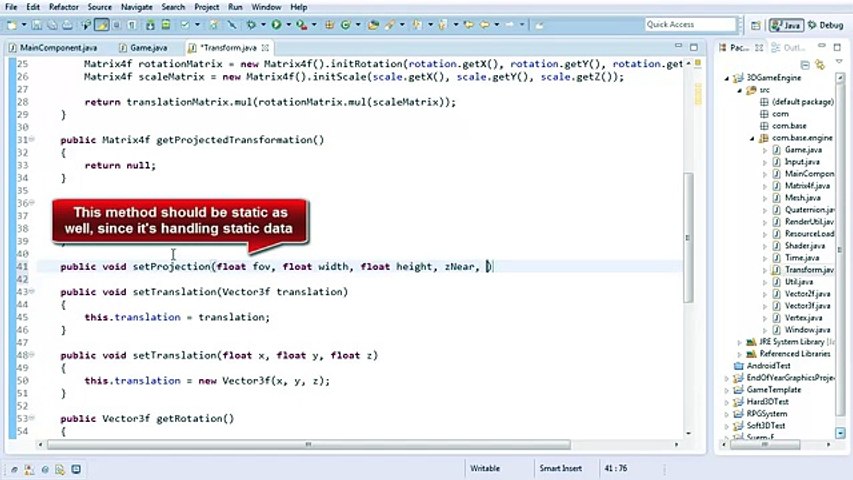Open the Refactor menu
Viewport: 853px width, 480px height.
[x=64, y=7]
